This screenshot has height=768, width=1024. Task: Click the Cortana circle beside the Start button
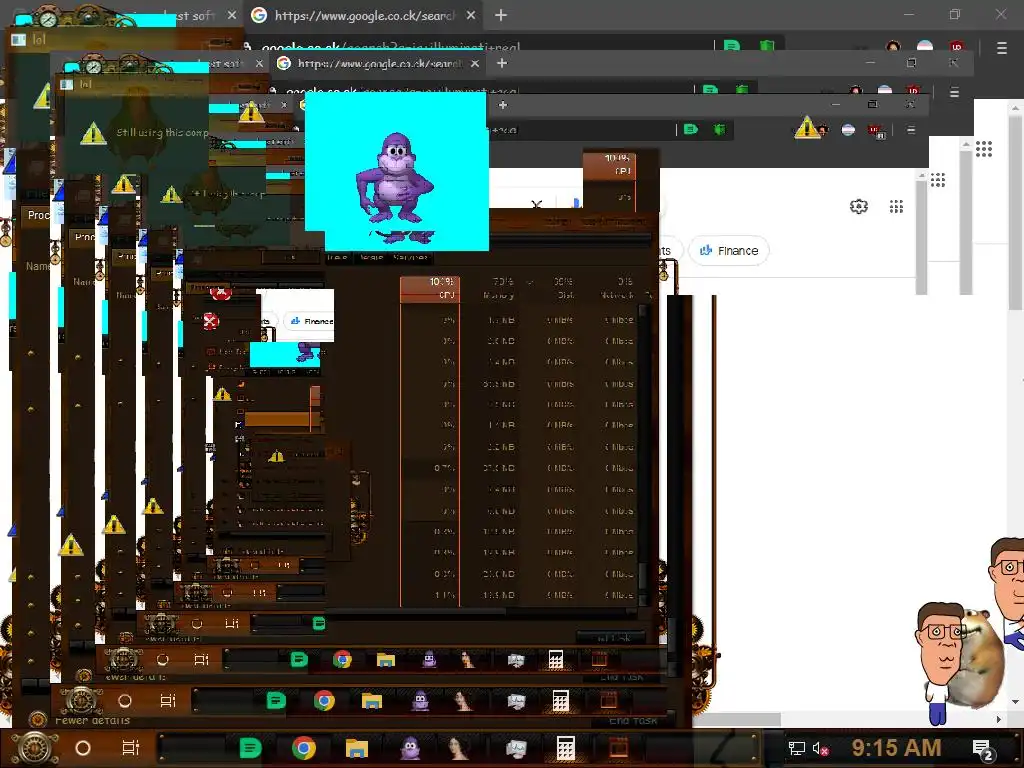coord(83,748)
